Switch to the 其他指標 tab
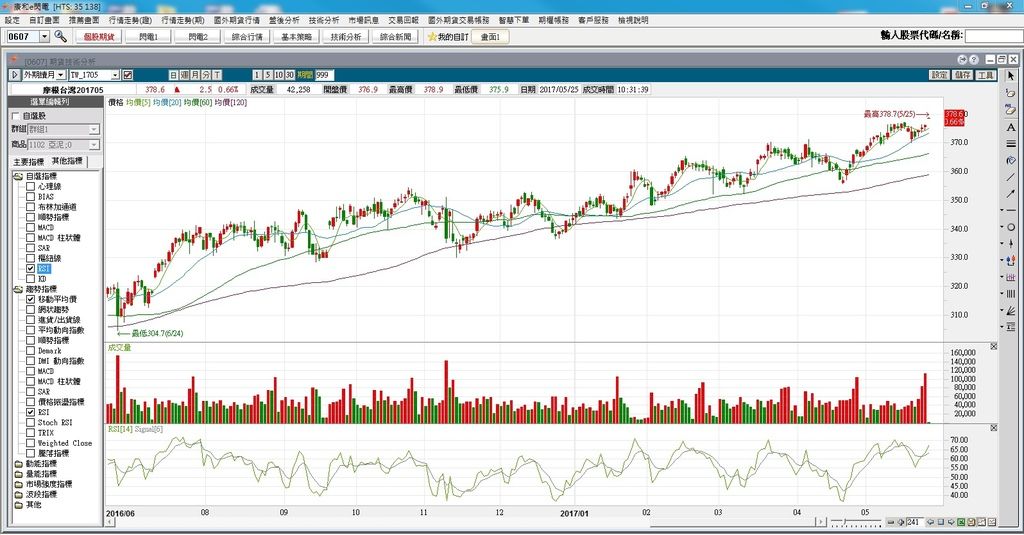This screenshot has height=535, width=1024. tap(67, 161)
